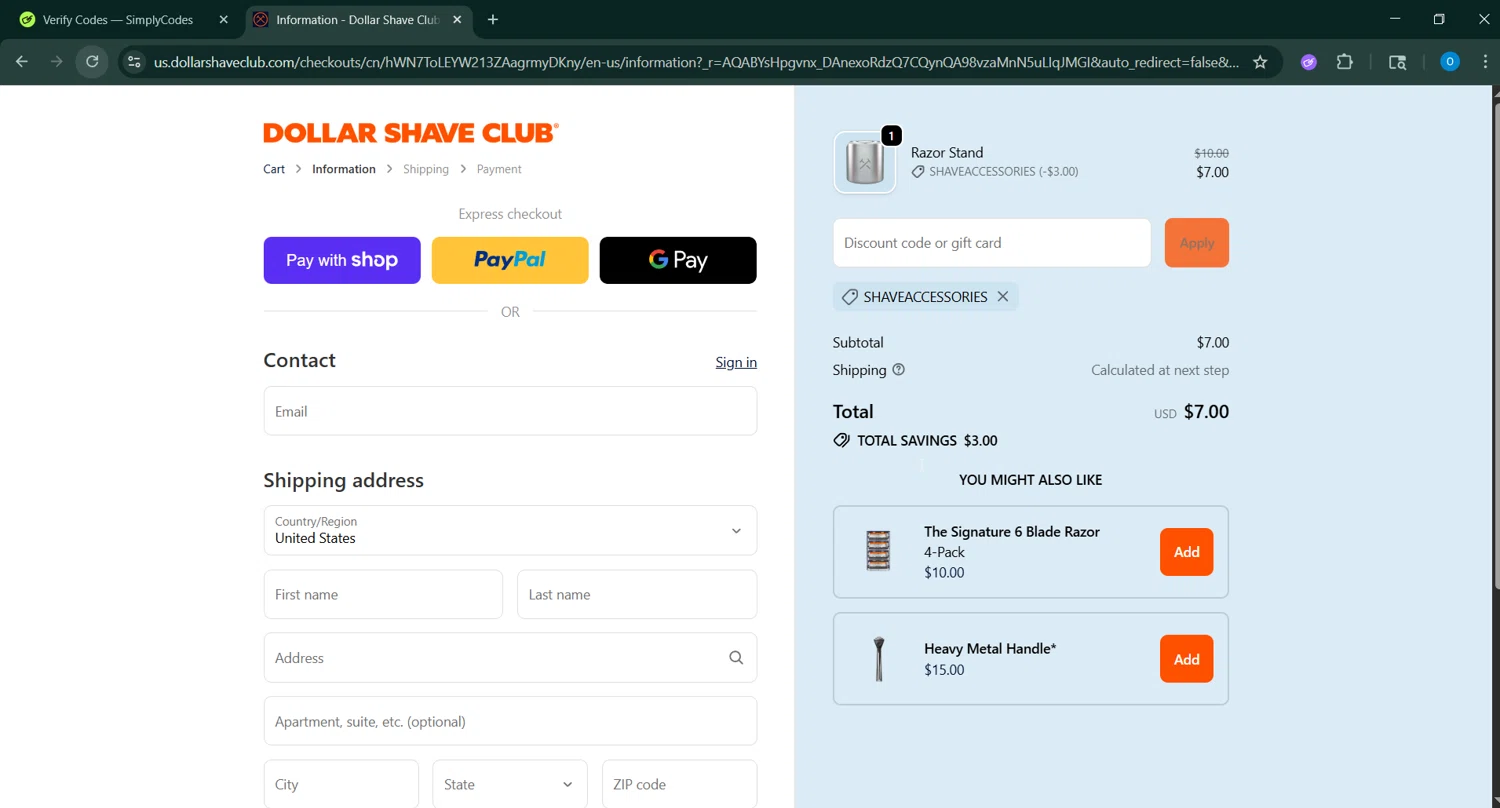Apply the discount code
This screenshot has height=808, width=1500.
(1197, 243)
